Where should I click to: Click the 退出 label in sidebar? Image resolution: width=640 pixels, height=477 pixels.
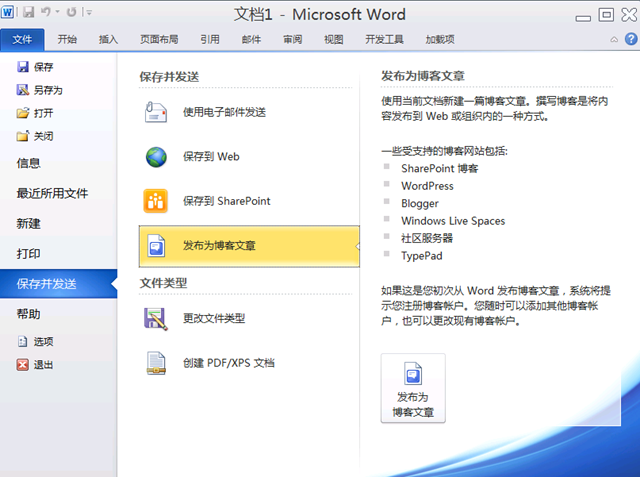click(44, 365)
